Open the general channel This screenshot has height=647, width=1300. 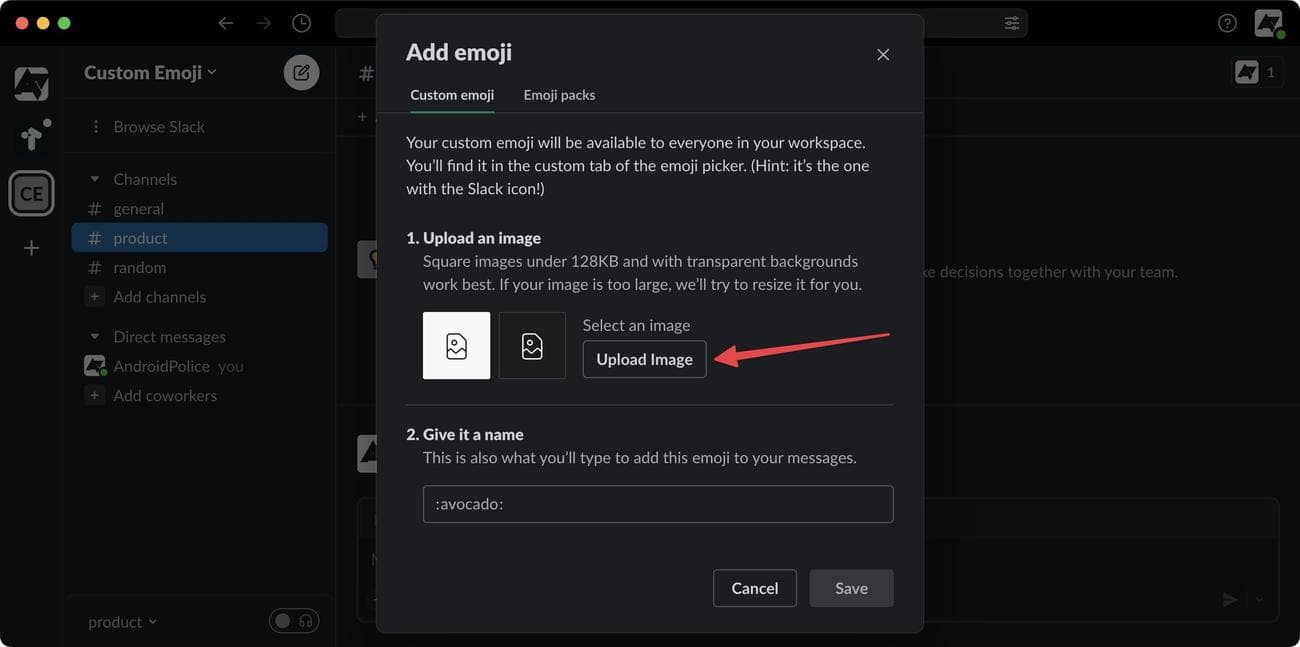coord(138,209)
